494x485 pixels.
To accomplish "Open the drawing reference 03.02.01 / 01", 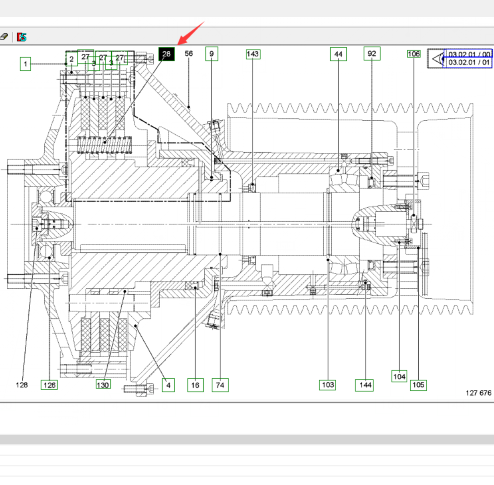I will coord(469,62).
